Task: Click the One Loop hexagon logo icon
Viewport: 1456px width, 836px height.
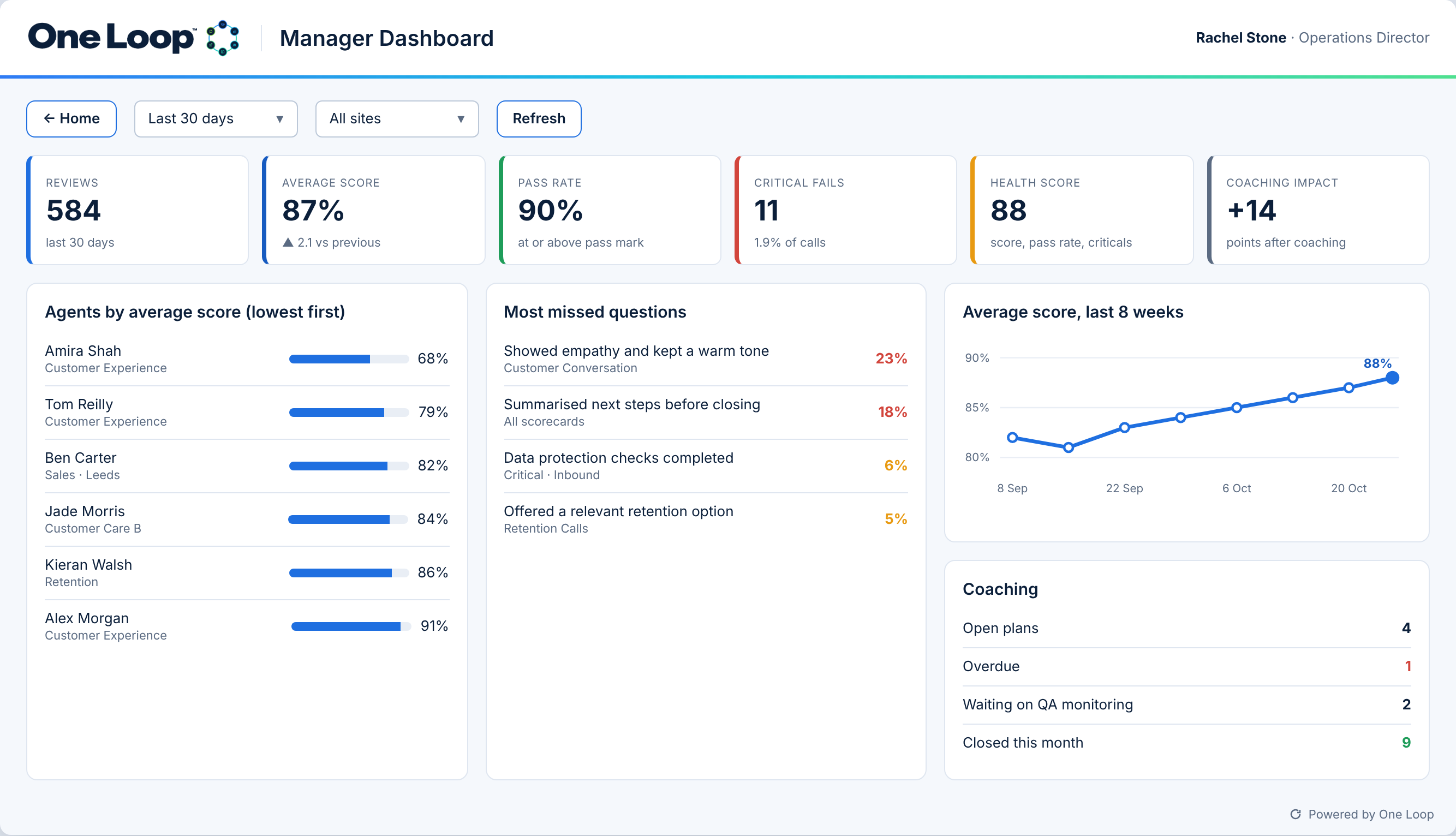Action: (x=223, y=38)
